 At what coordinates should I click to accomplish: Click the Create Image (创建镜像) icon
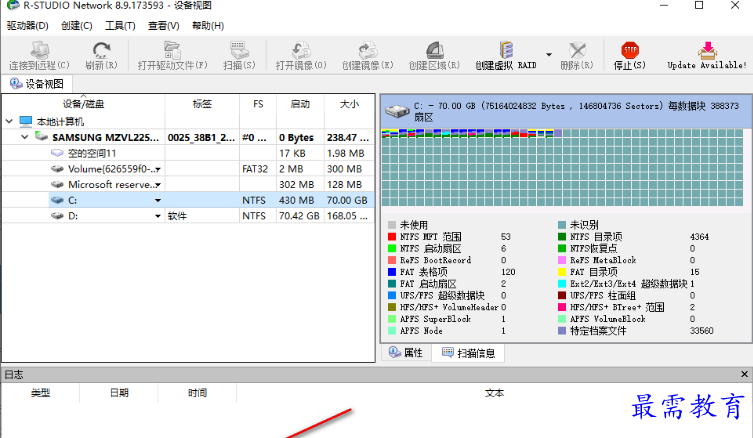[x=368, y=50]
